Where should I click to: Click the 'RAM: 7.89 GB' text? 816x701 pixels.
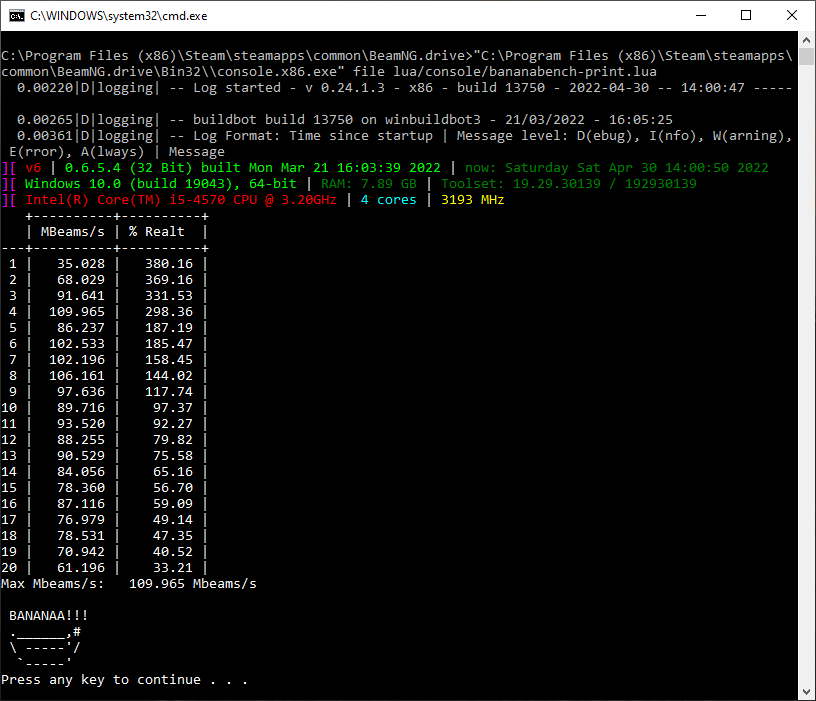368,184
